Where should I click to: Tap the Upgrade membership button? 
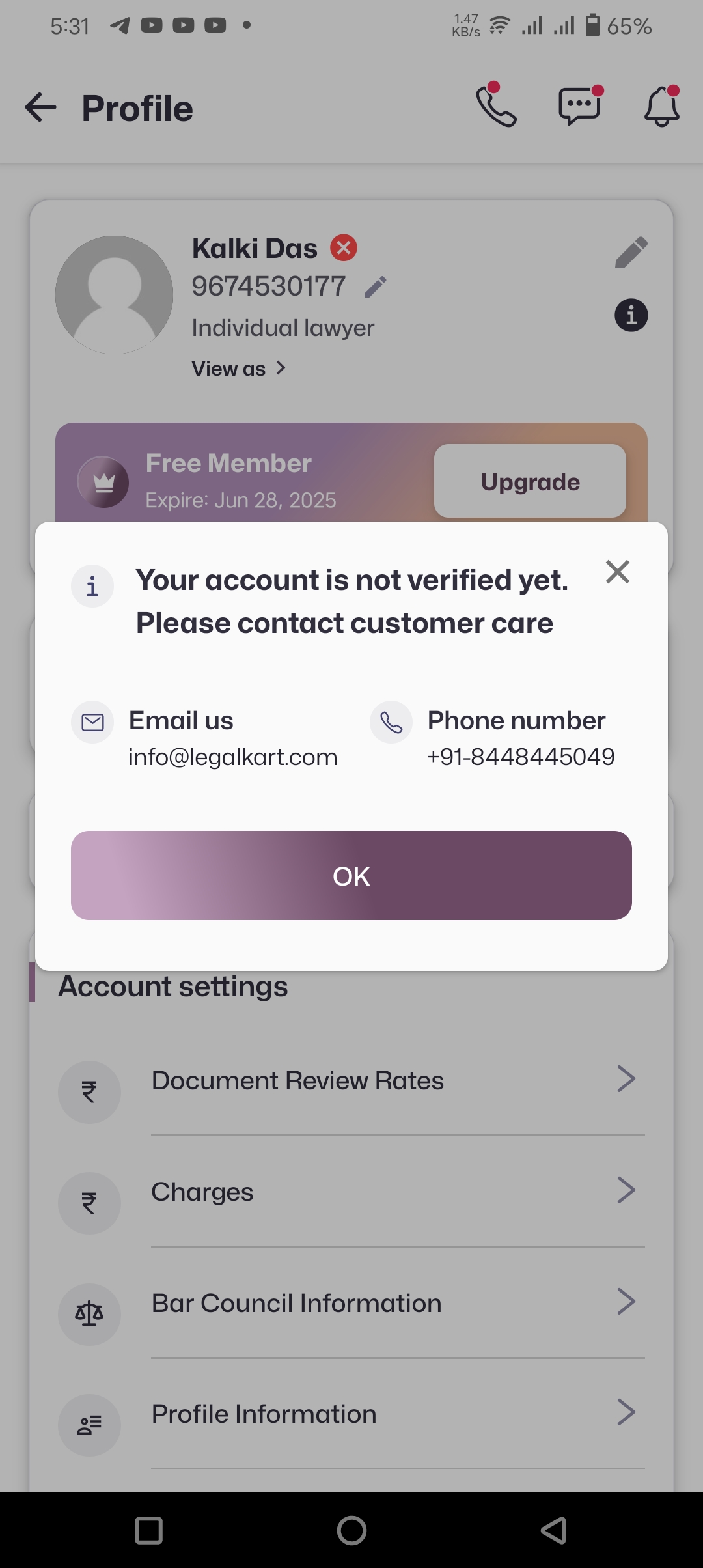[x=530, y=481]
